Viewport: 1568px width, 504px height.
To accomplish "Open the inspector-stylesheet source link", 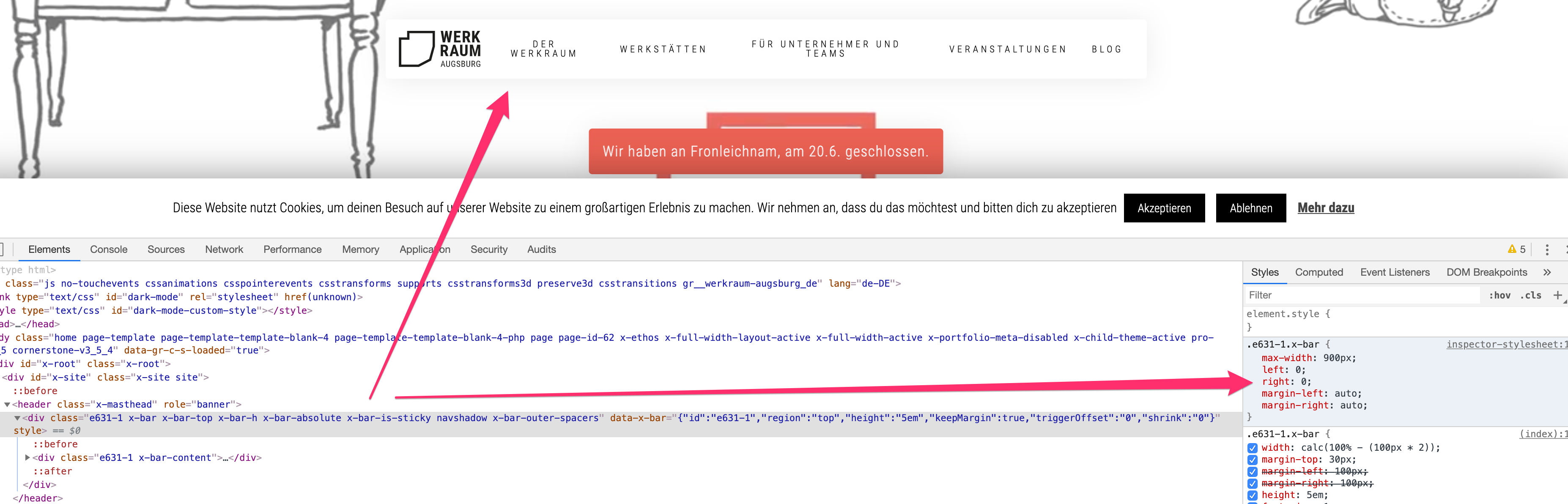I will [x=1503, y=345].
